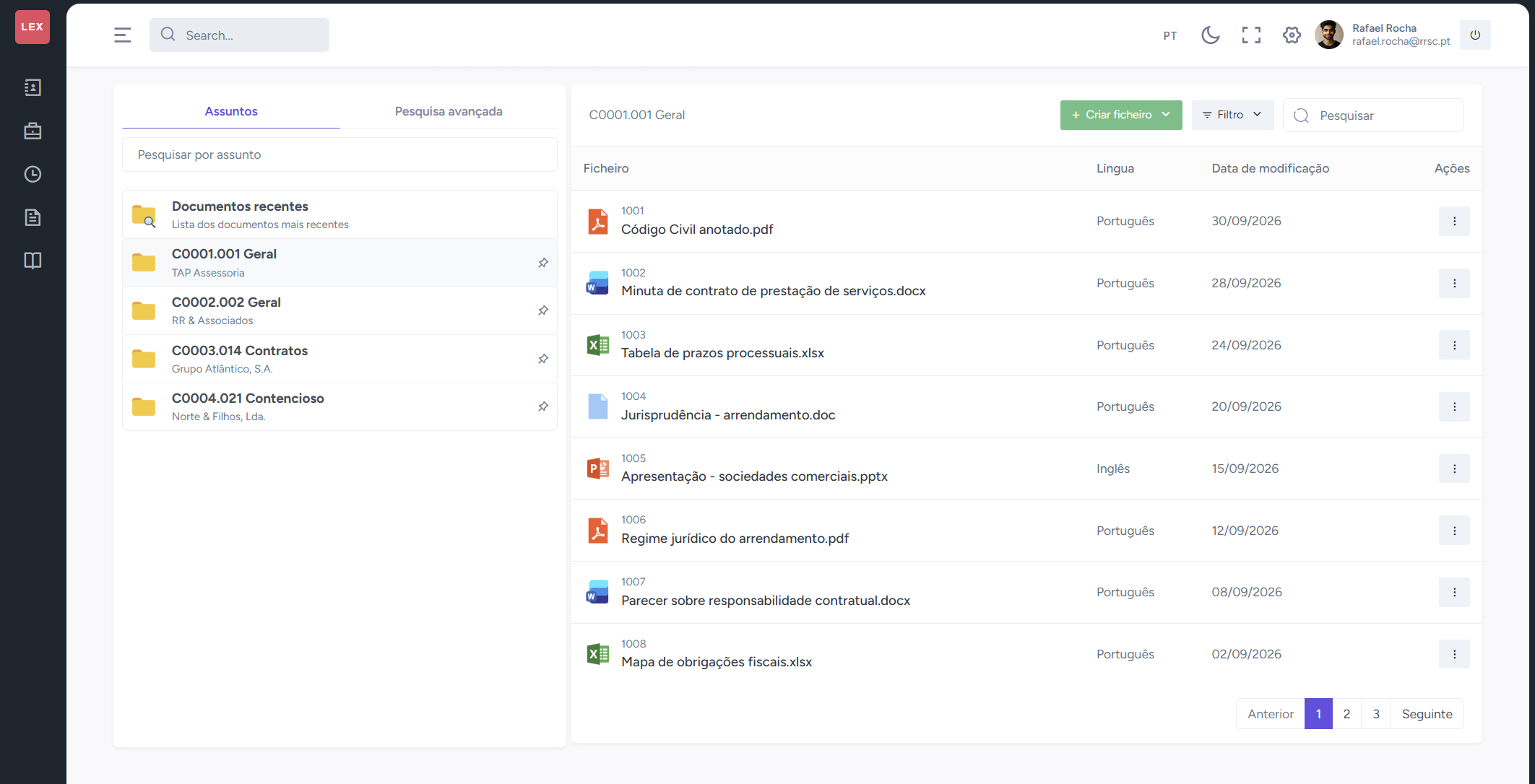Pin the C0004.021 Contencioso folder
1535x784 pixels.
coord(543,406)
